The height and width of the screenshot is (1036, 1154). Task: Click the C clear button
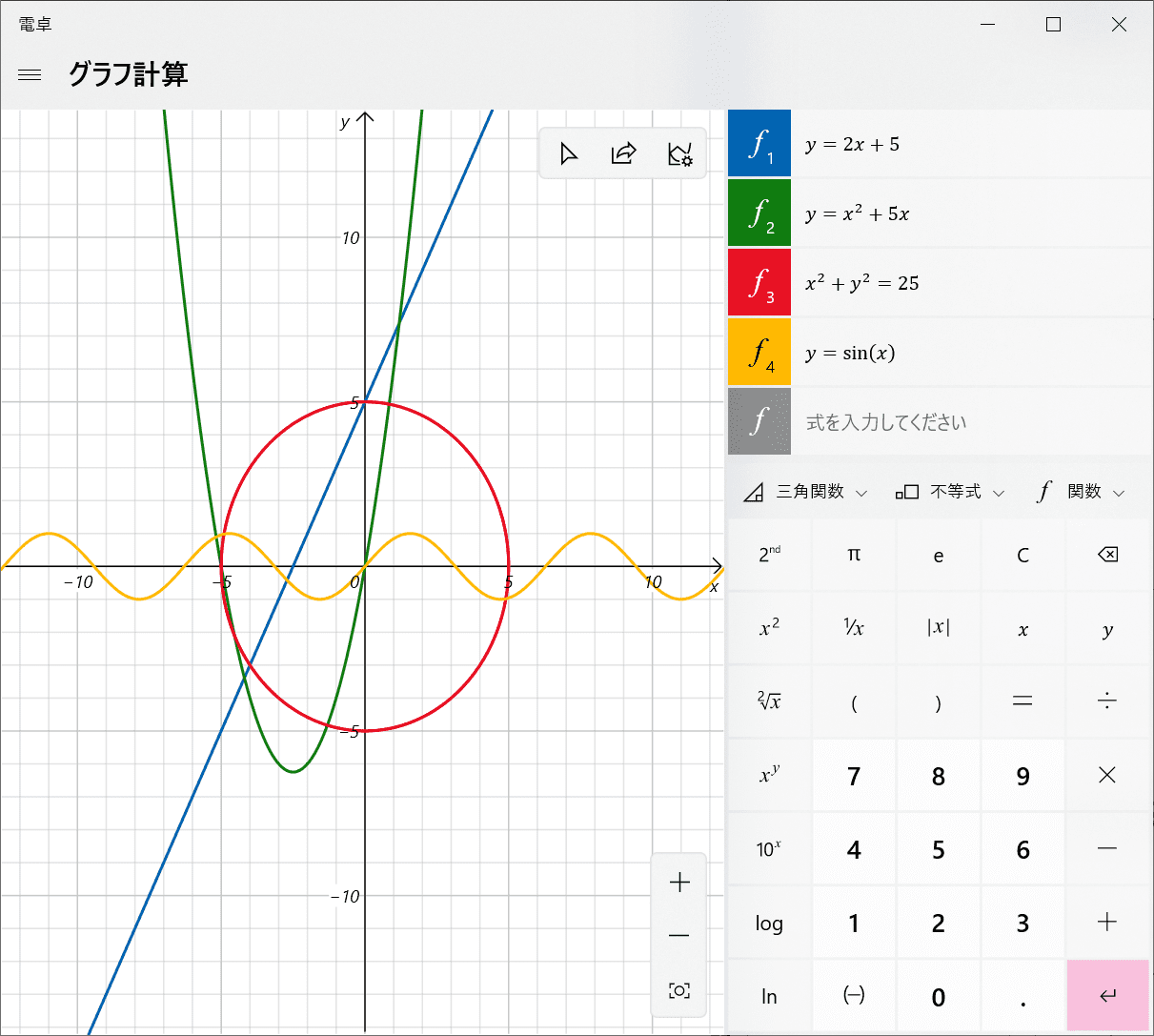1022,555
